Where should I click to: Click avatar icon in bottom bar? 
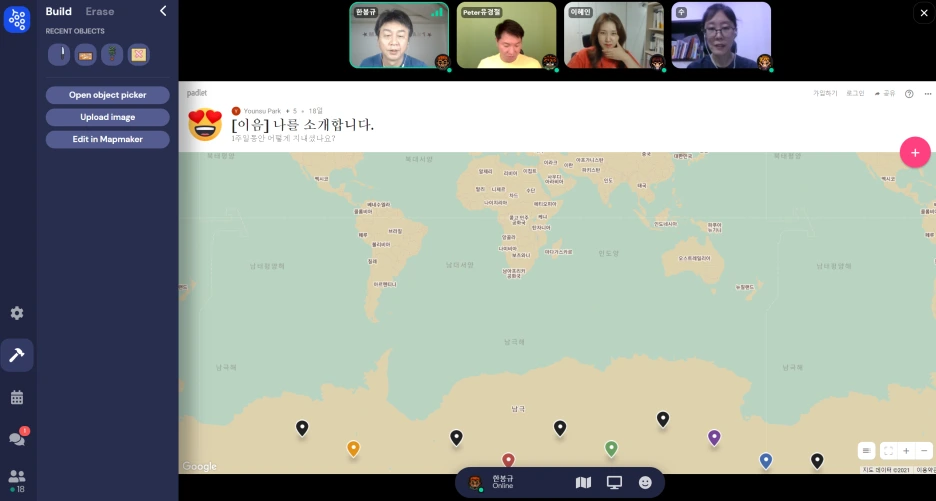pos(475,482)
